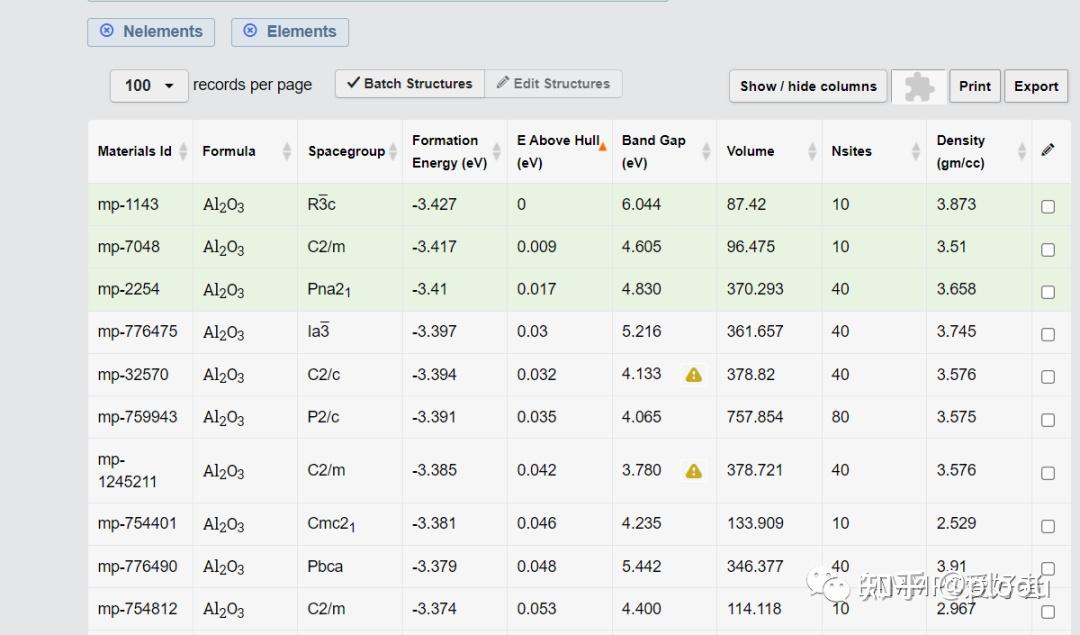Remove the Nelements filter via its x icon
Screen dimensions: 1080x635
click(107, 32)
